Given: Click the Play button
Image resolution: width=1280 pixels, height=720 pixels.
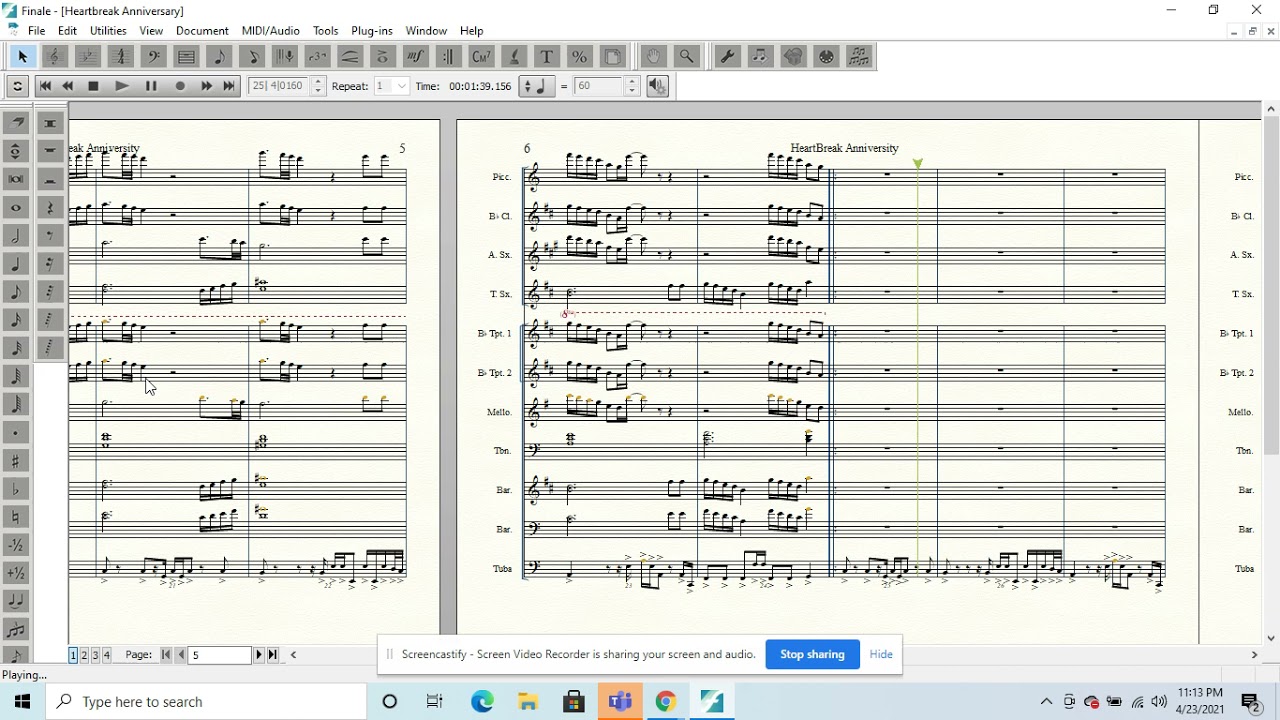Looking at the screenshot, I should (x=122, y=86).
